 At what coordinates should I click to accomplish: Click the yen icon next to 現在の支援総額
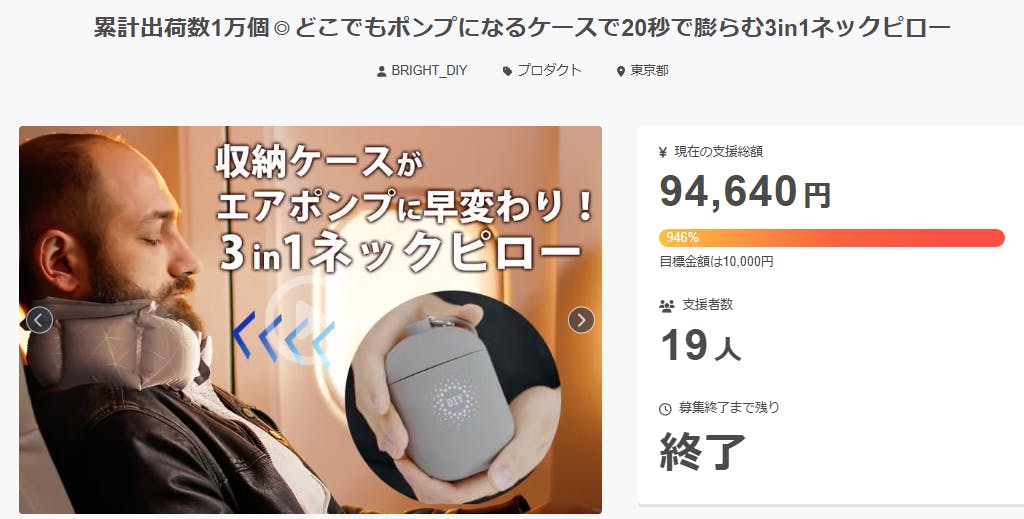pos(664,152)
